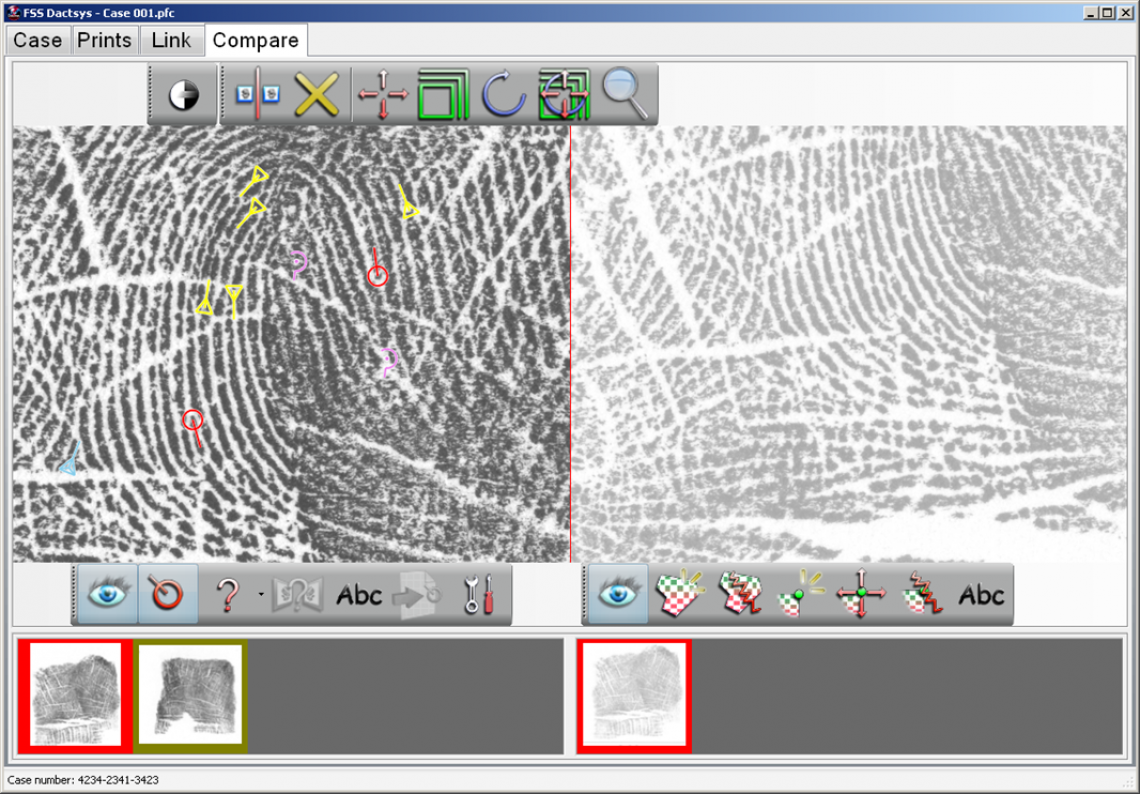Select the left Abc text annotation tool
Viewport: 1140px width, 794px height.
point(359,596)
